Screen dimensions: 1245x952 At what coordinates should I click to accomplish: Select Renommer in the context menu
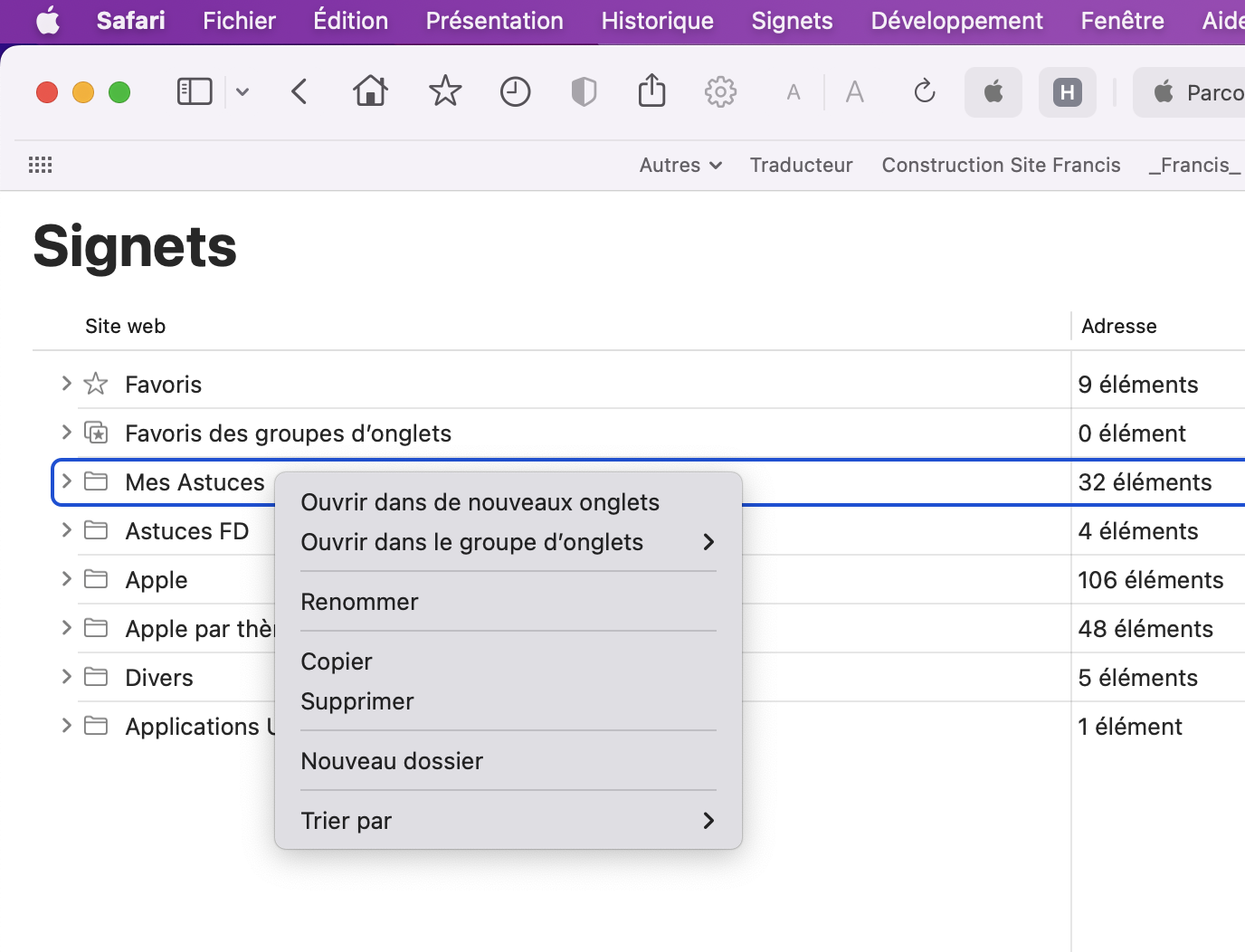coord(359,602)
